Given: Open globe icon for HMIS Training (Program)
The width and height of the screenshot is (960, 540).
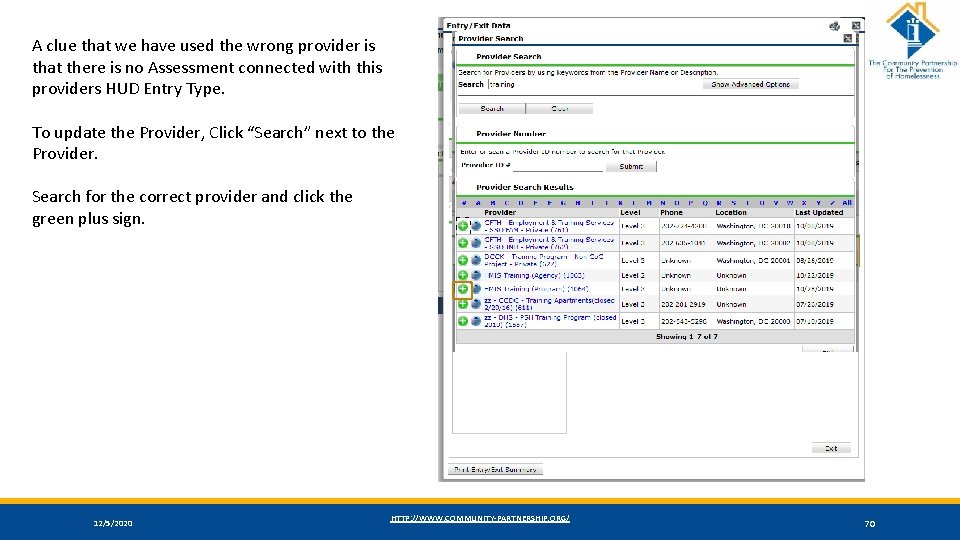Looking at the screenshot, I should [476, 289].
